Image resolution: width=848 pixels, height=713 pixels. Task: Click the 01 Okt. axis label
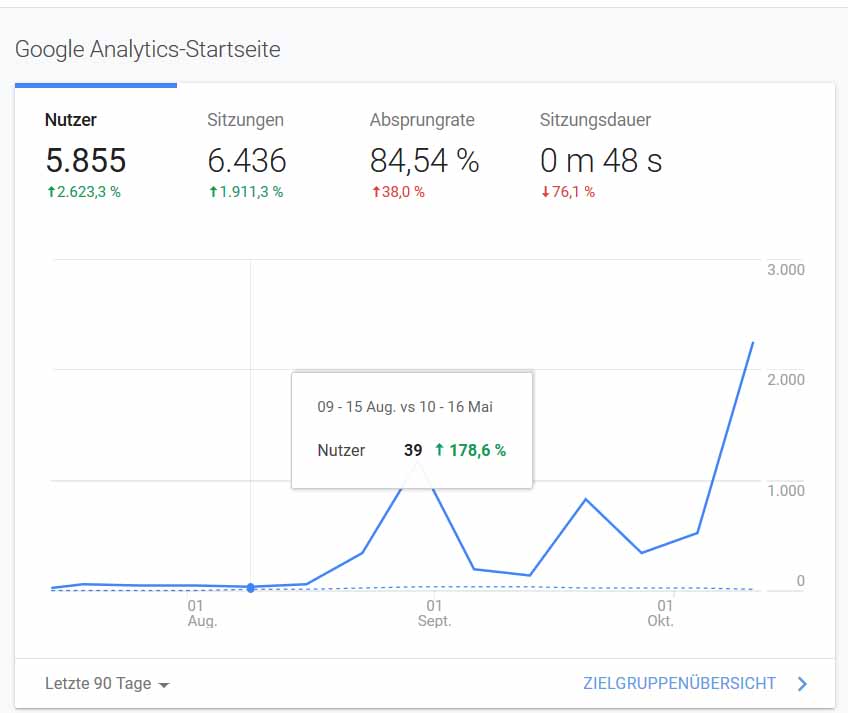(x=660, y=613)
